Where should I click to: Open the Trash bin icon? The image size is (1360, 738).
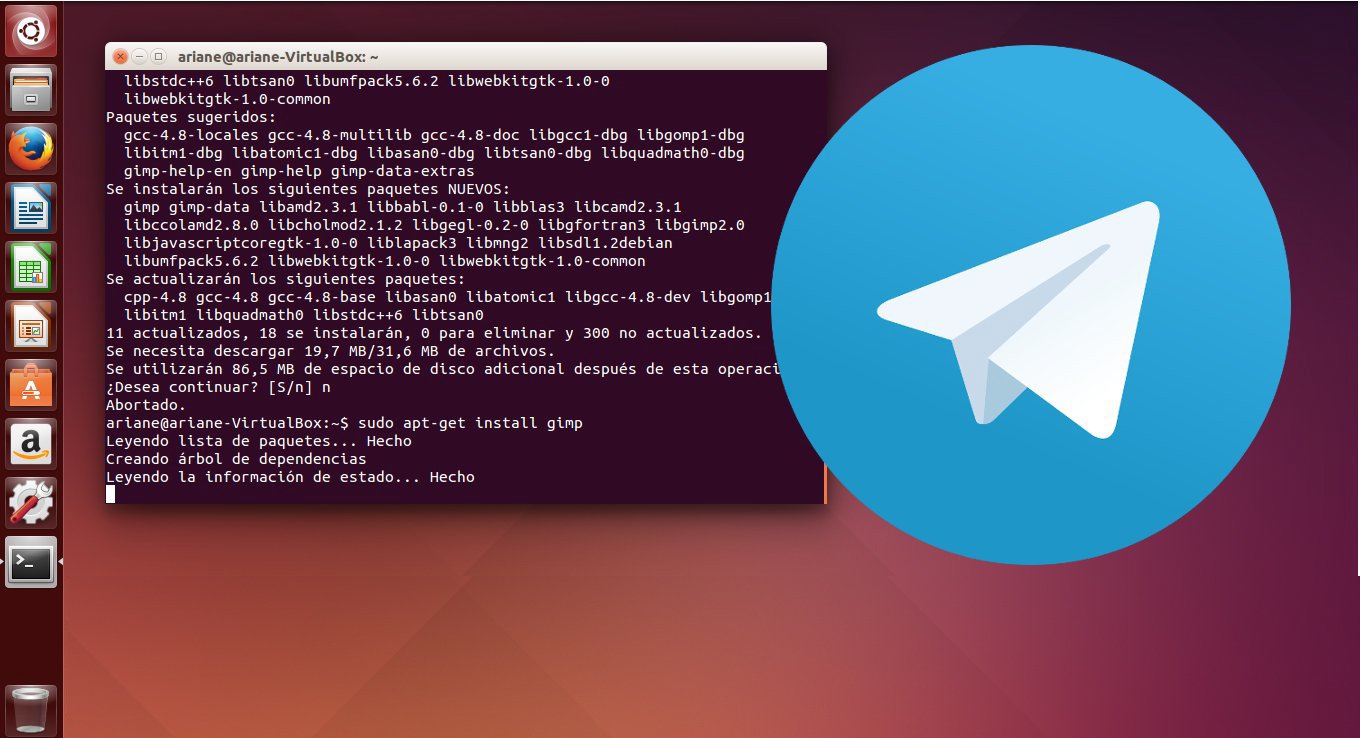31,711
